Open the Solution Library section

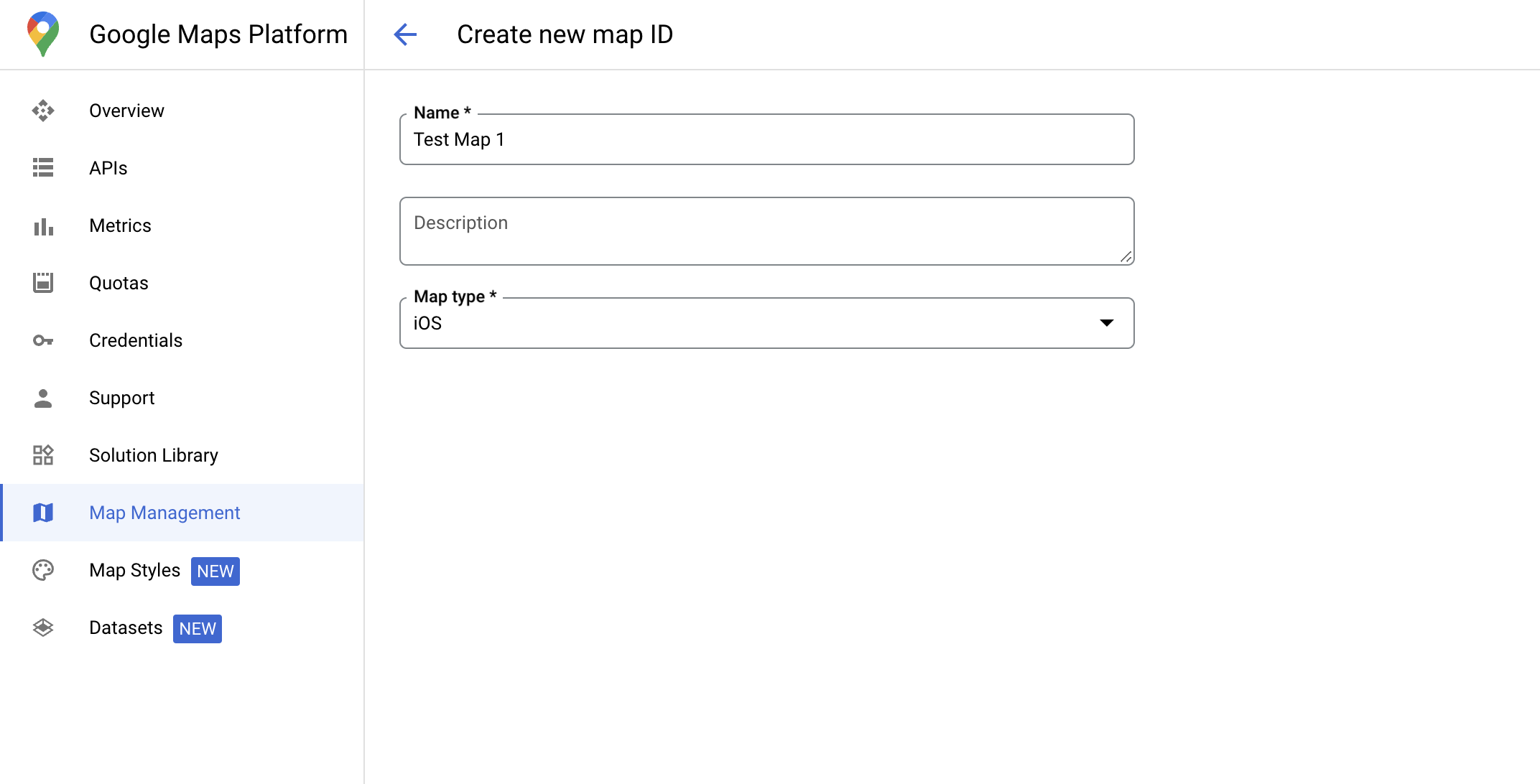tap(153, 456)
